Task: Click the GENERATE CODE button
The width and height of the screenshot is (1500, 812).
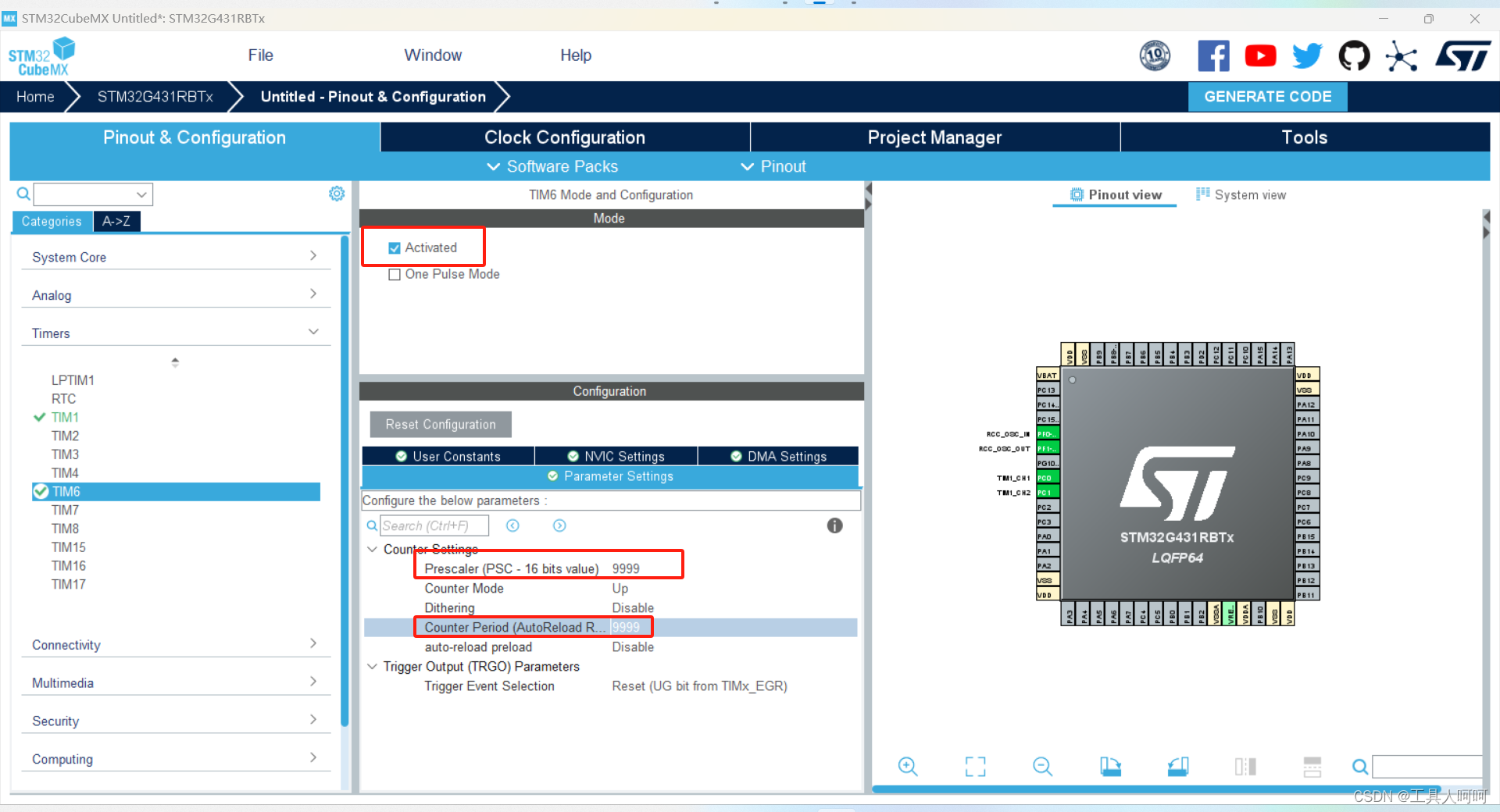Action: tap(1267, 97)
